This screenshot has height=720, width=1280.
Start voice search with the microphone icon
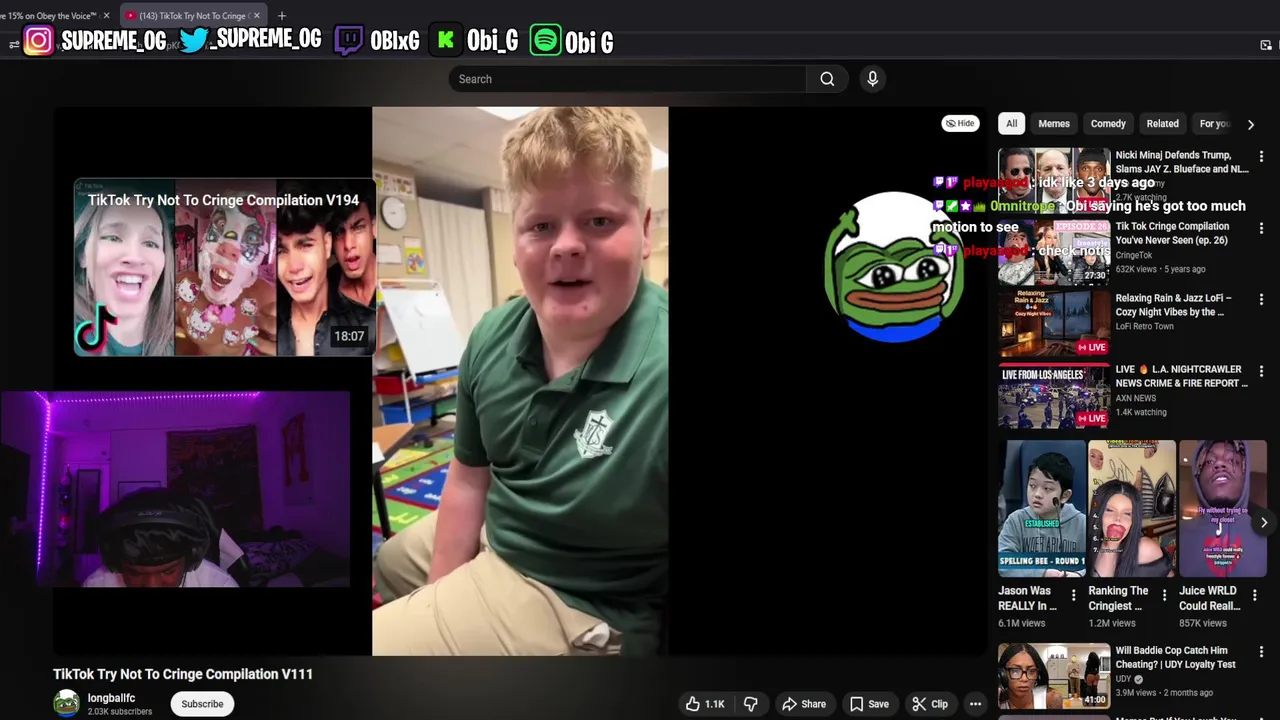coord(872,79)
